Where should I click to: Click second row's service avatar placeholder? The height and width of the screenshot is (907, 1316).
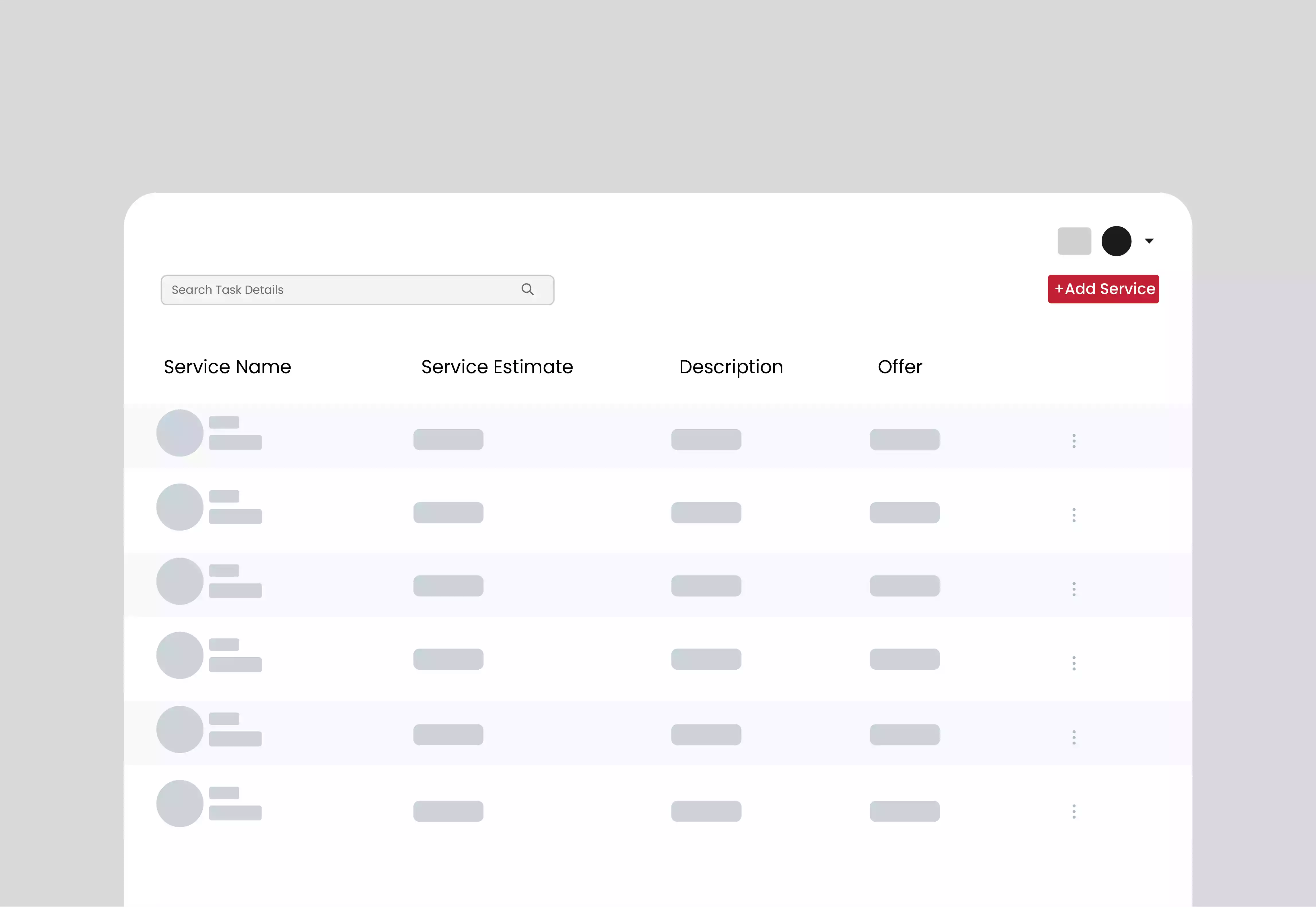tap(179, 507)
